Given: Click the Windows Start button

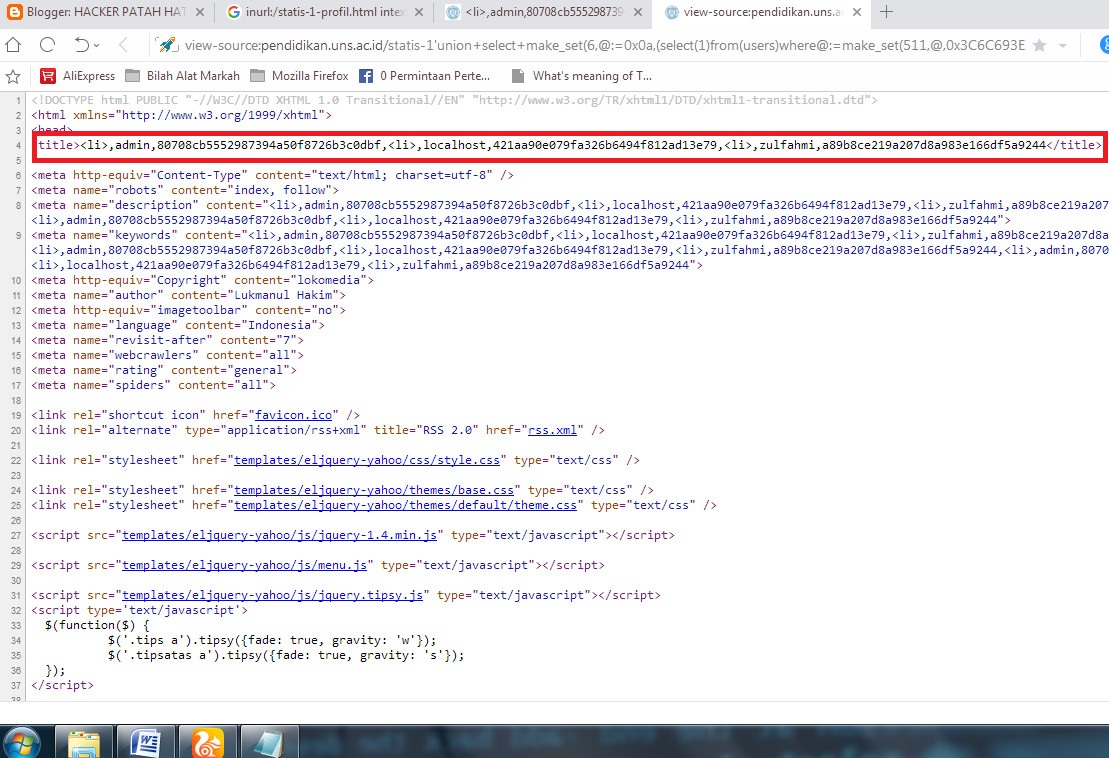Looking at the screenshot, I should (x=22, y=742).
